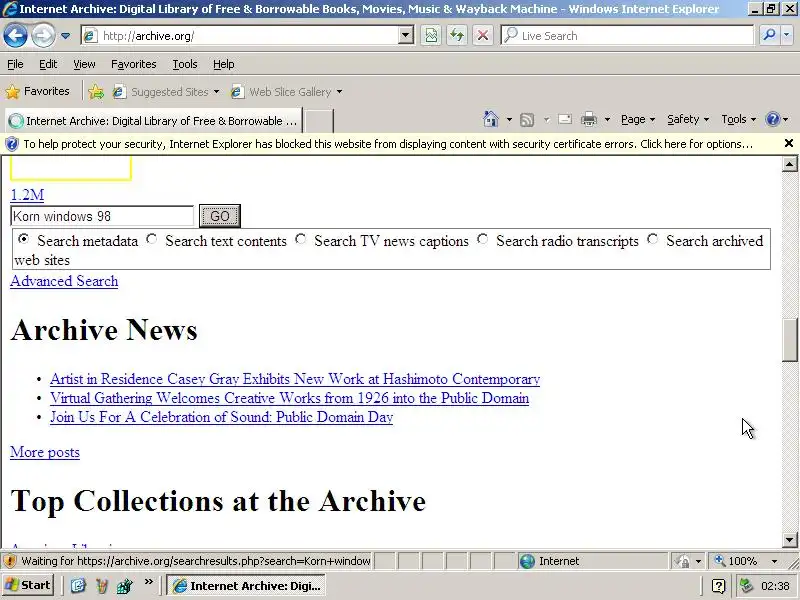Expand the Print dropdown arrow

[x=607, y=120]
